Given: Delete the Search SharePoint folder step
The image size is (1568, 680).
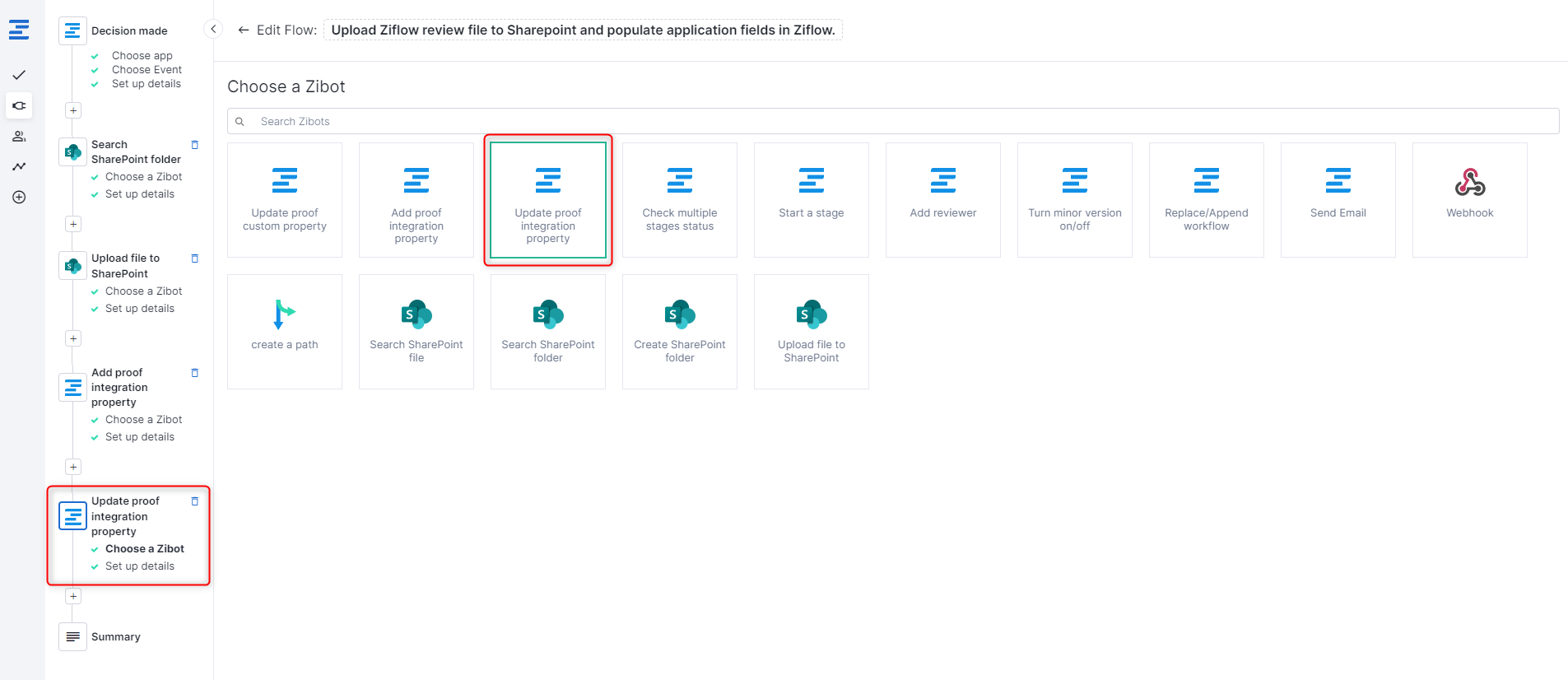Looking at the screenshot, I should pyautogui.click(x=195, y=145).
